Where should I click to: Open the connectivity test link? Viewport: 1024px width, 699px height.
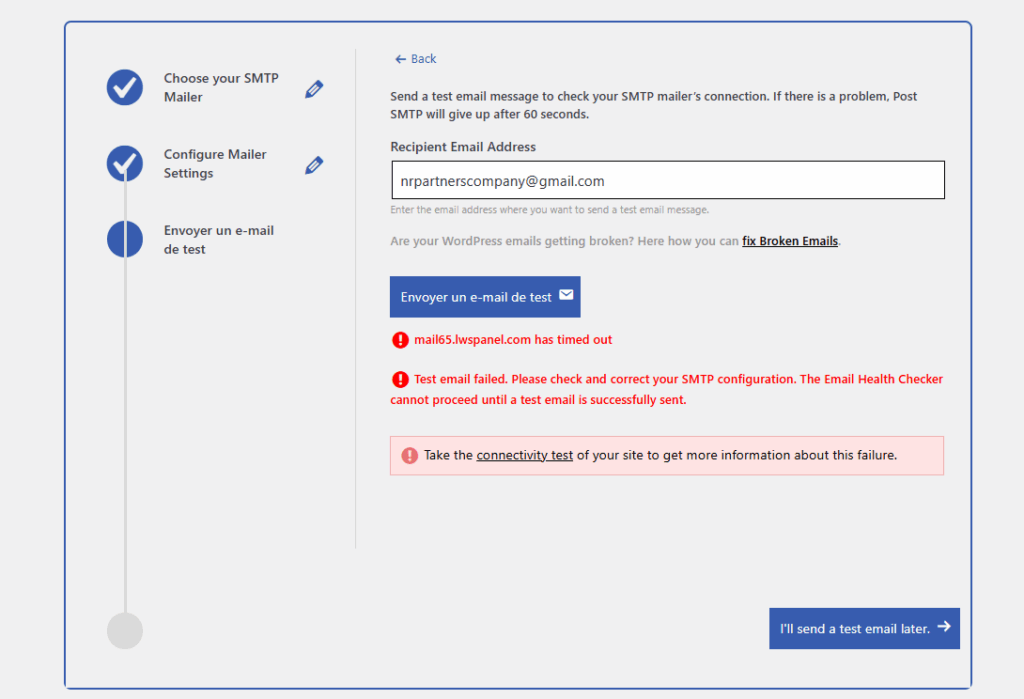point(524,455)
